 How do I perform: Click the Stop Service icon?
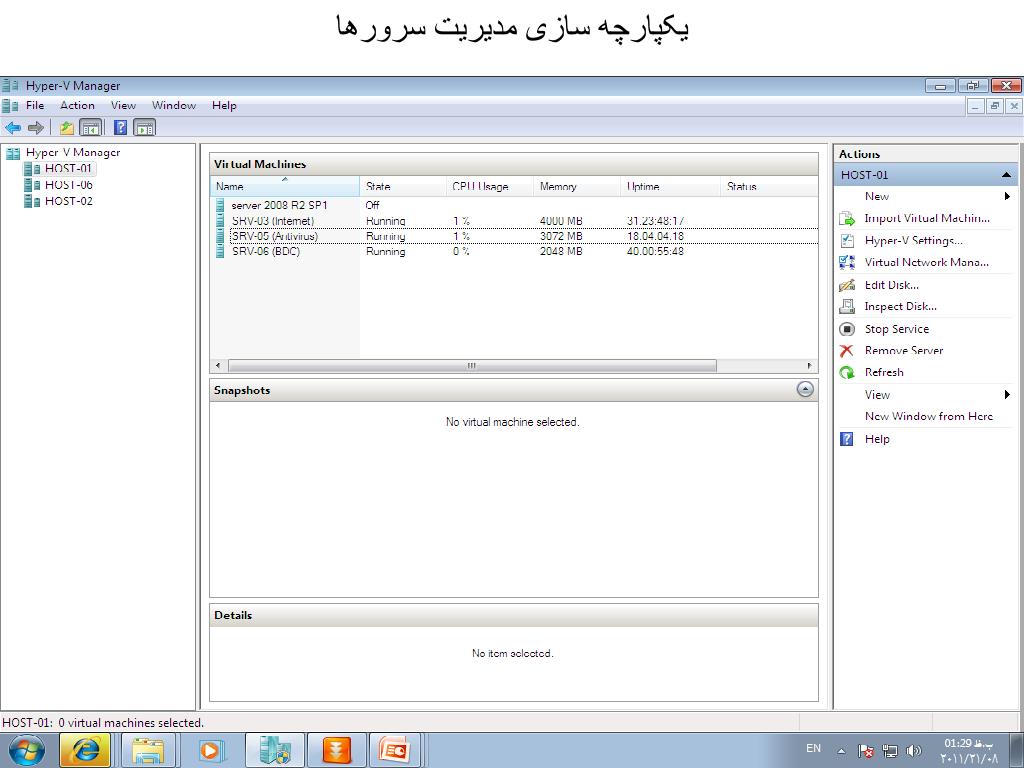coord(847,329)
